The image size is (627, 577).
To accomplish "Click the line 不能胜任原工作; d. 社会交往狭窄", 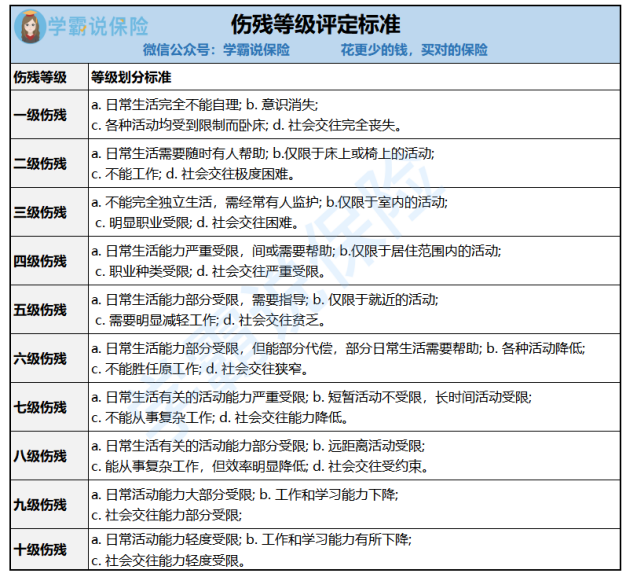I will pos(200,369).
